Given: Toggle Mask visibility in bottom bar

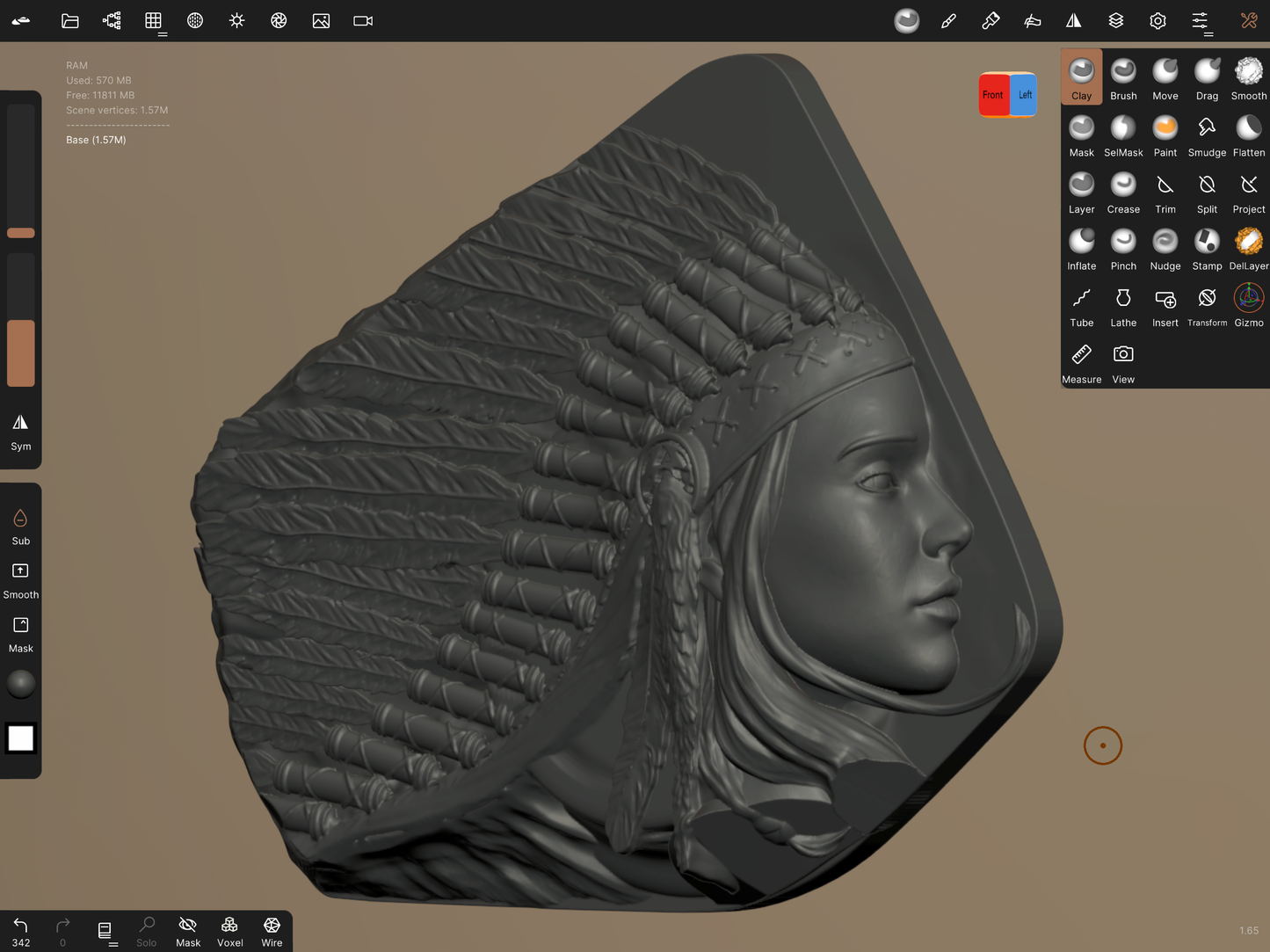Looking at the screenshot, I should 188,931.
